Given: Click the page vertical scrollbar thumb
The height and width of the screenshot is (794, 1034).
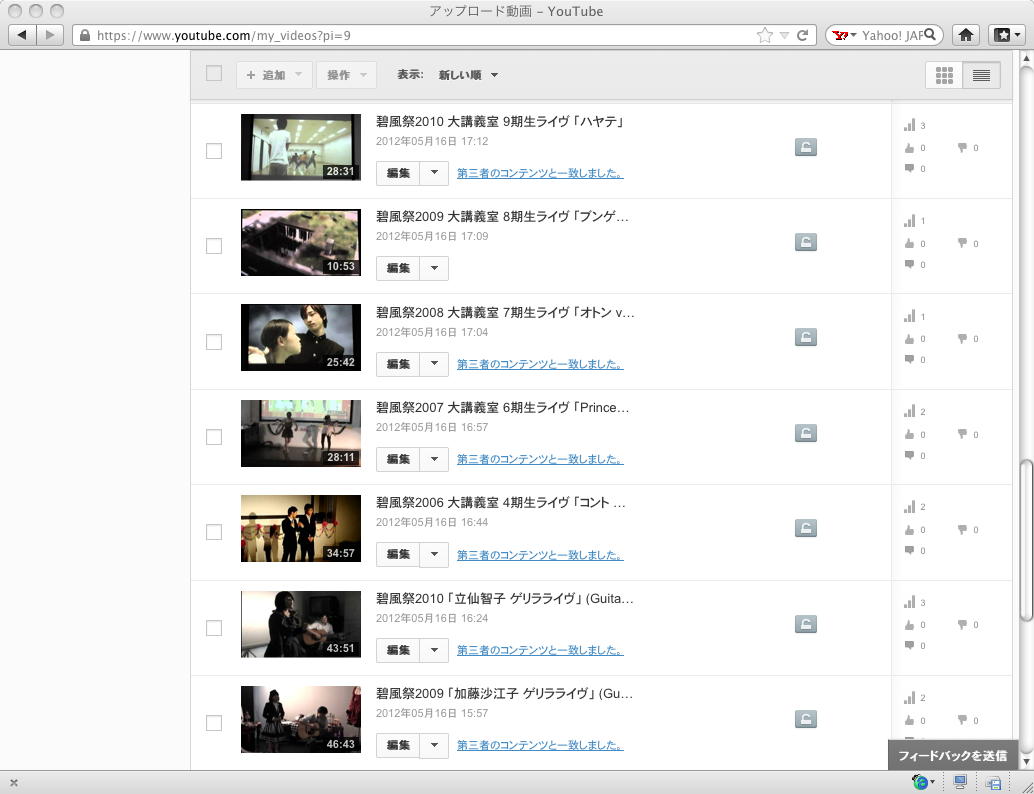Looking at the screenshot, I should tap(1025, 541).
